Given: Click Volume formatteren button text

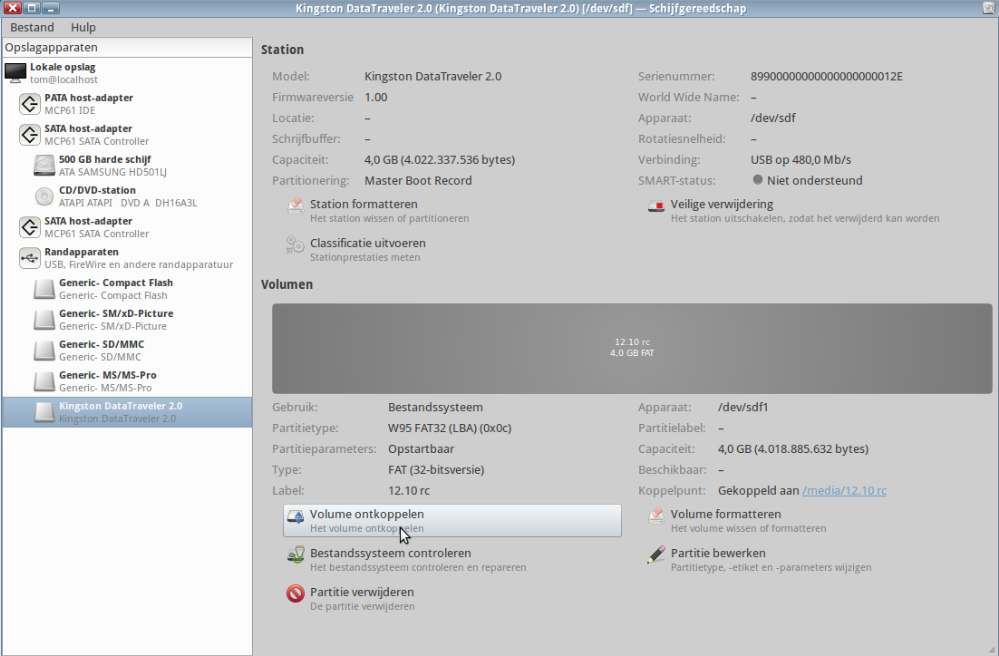Looking at the screenshot, I should 726,514.
